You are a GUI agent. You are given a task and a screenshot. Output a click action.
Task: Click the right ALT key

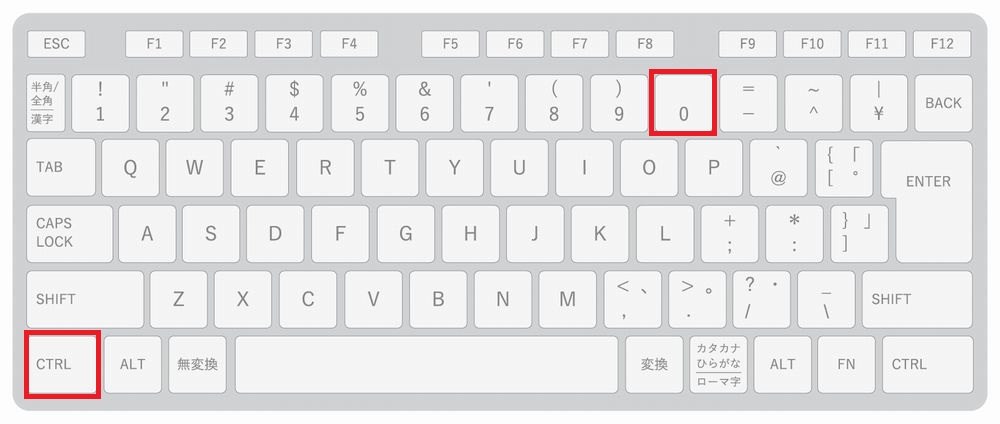click(783, 365)
